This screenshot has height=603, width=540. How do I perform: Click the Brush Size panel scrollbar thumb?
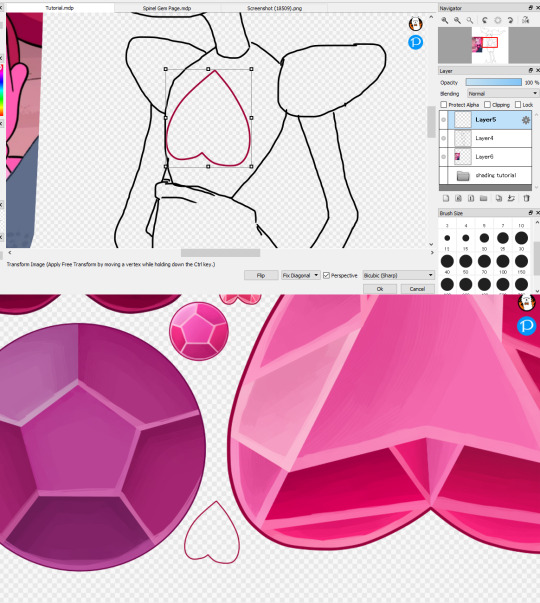537,258
